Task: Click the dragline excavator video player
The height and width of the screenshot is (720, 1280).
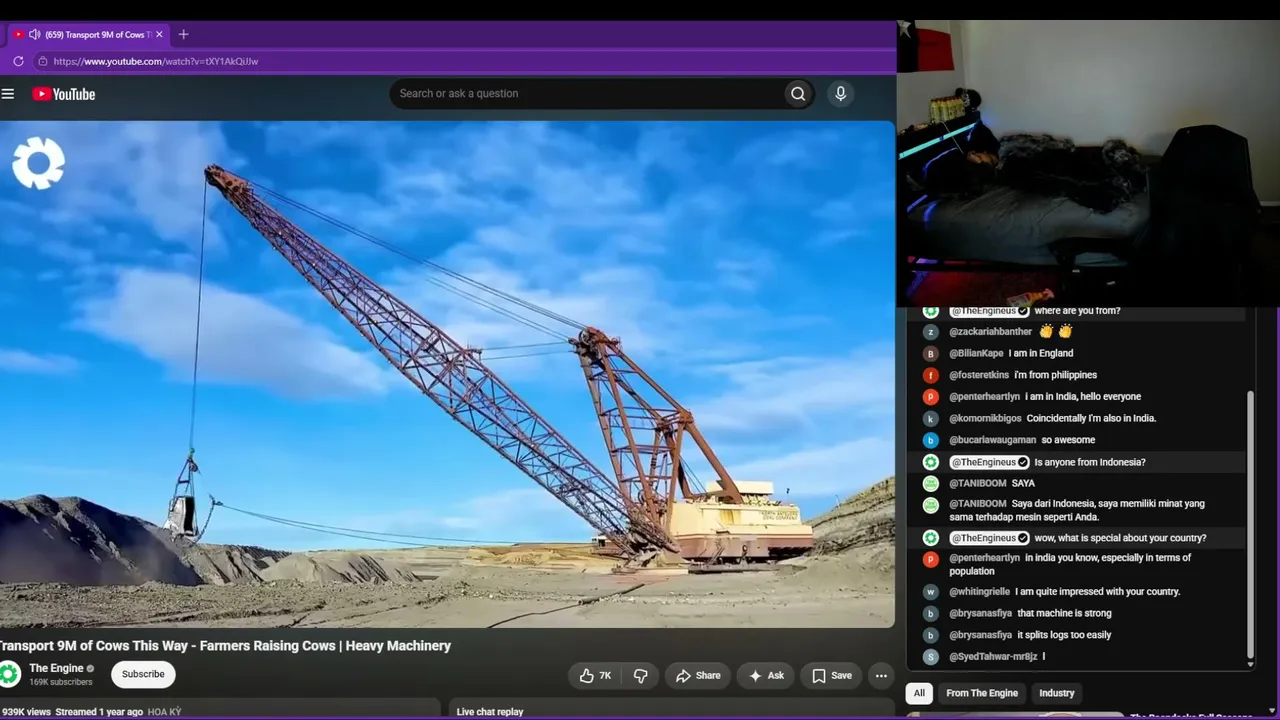Action: [447, 374]
